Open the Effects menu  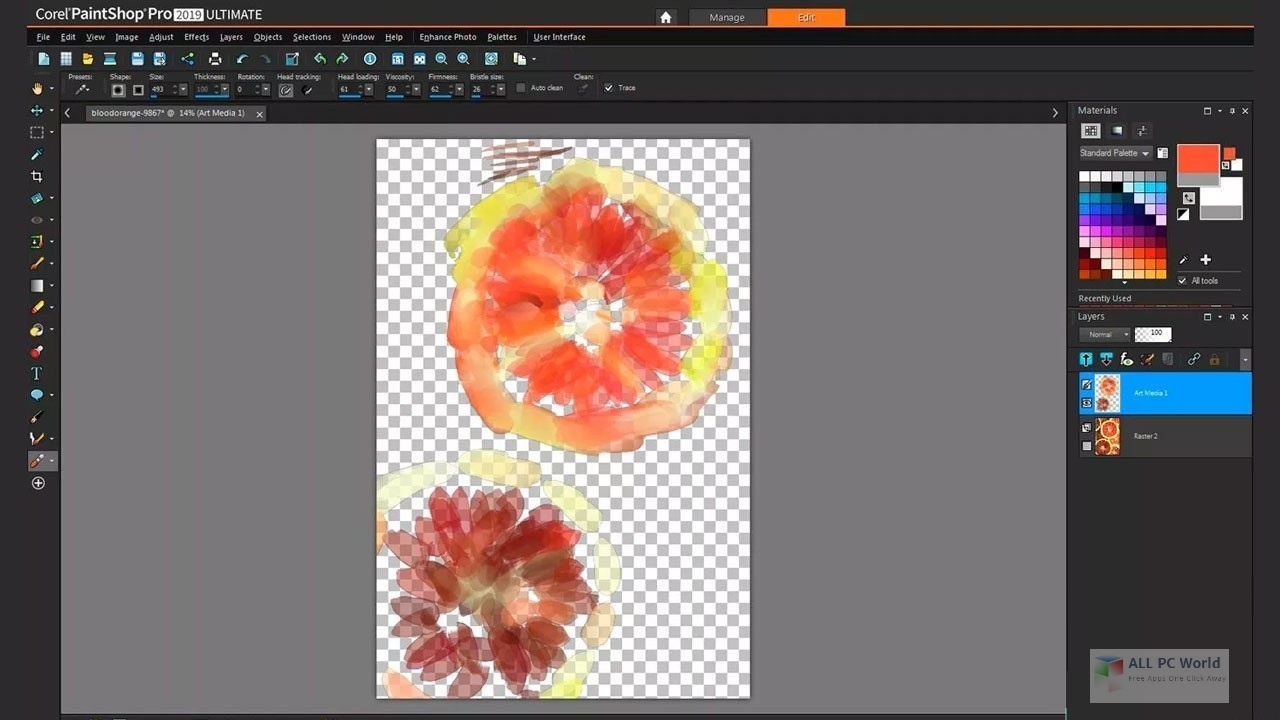click(196, 37)
